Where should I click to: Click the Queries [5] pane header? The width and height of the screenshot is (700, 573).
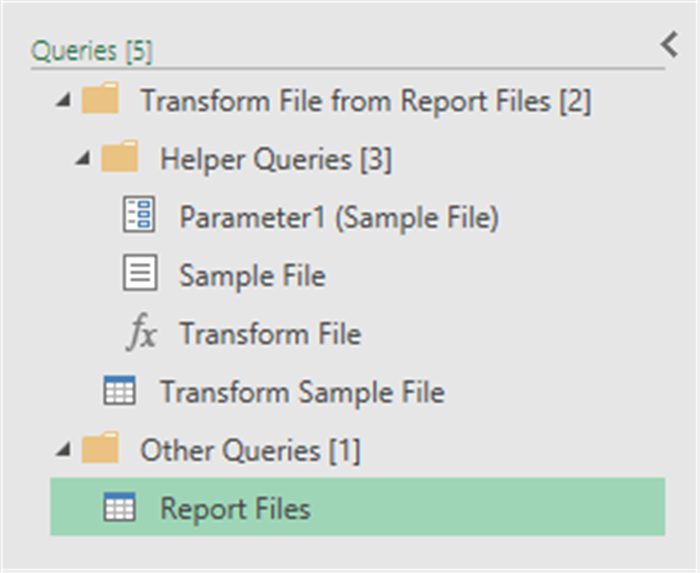coord(92,51)
